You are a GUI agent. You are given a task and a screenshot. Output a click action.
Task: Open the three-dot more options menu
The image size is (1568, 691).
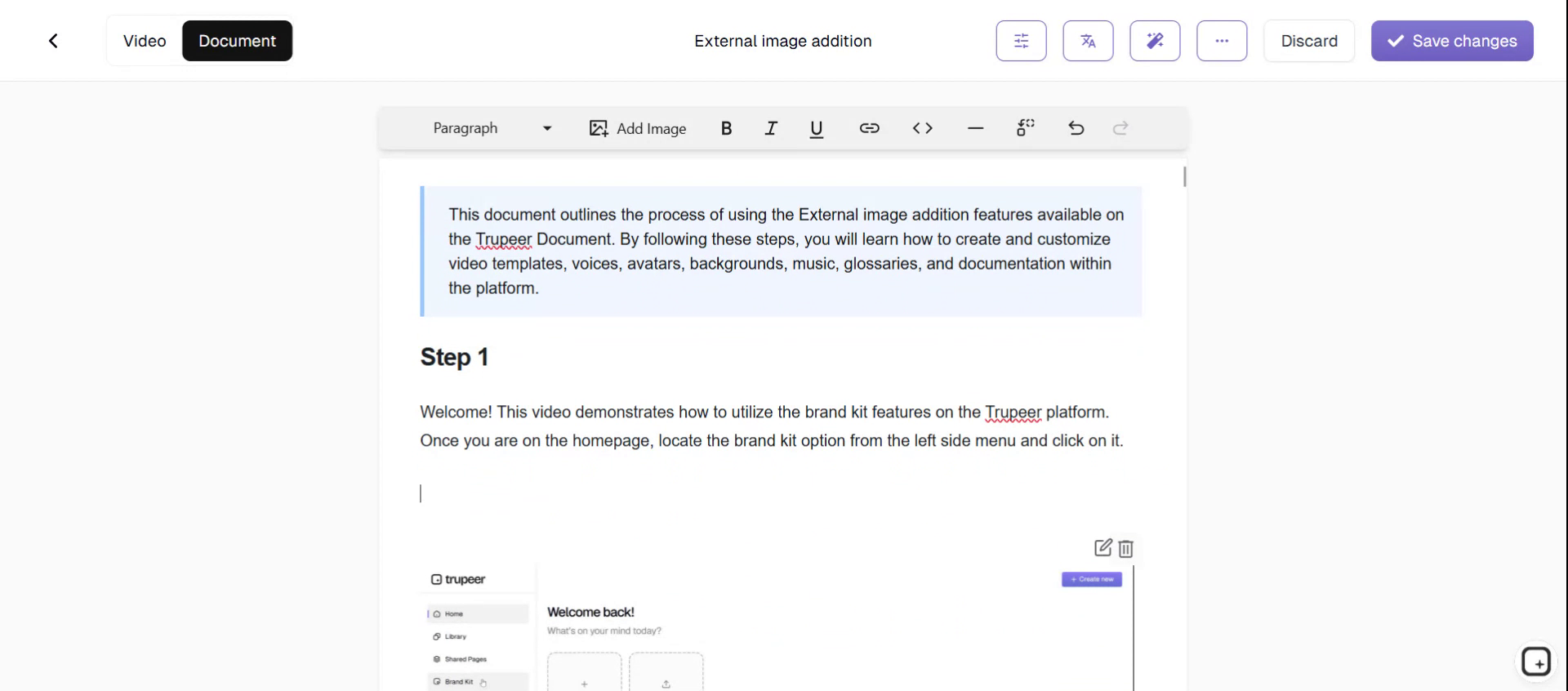pyautogui.click(x=1222, y=41)
